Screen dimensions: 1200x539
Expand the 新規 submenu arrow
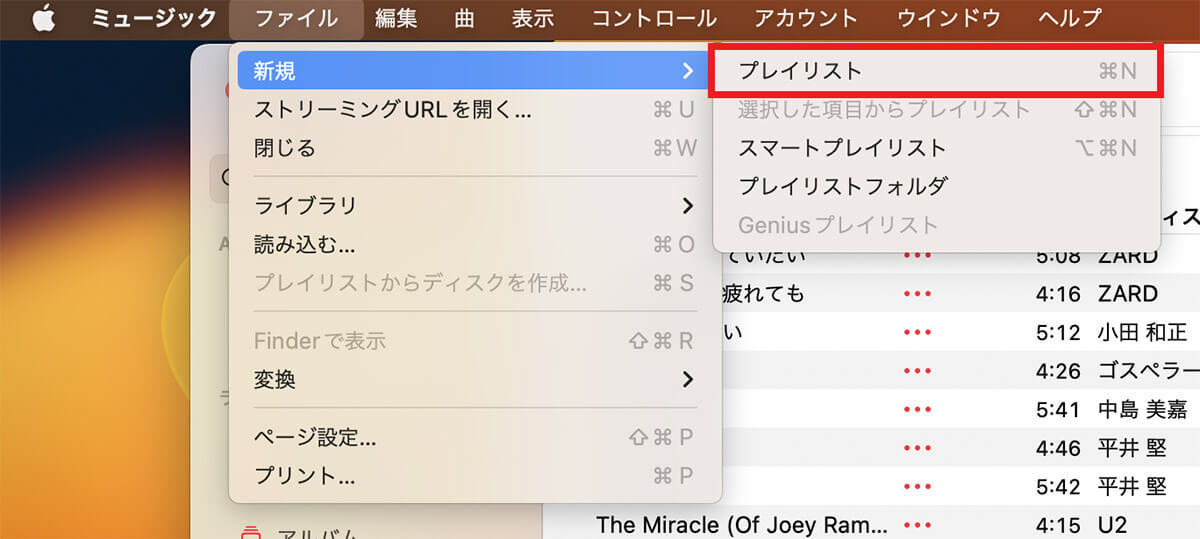click(687, 71)
